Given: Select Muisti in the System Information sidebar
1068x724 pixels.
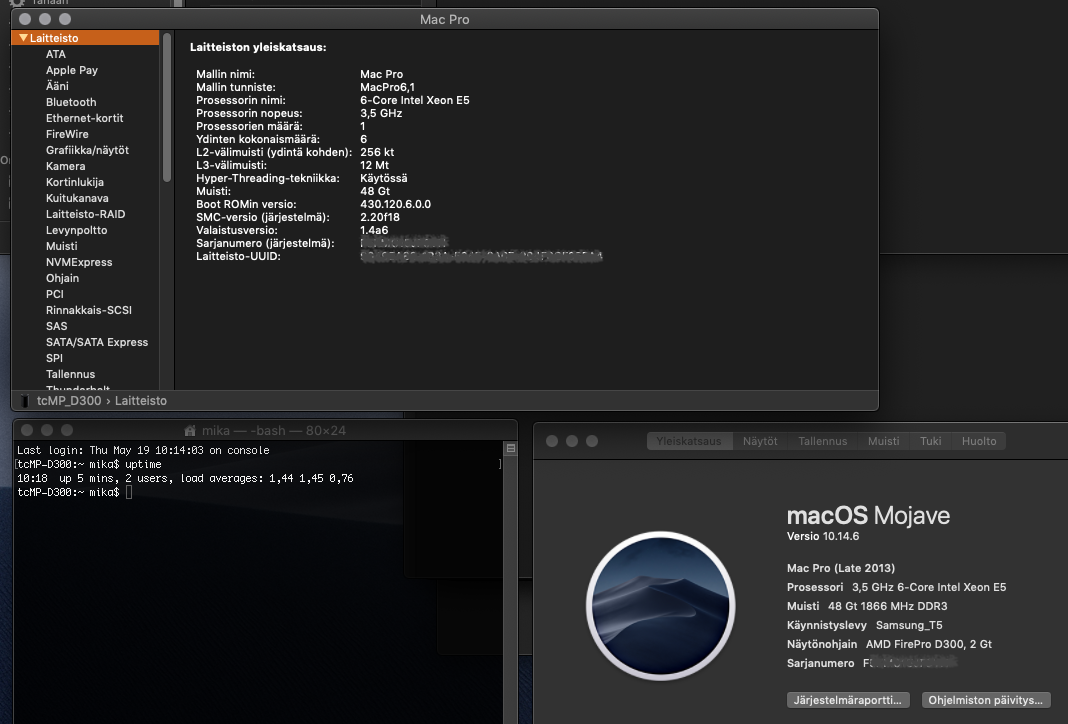Looking at the screenshot, I should [61, 246].
